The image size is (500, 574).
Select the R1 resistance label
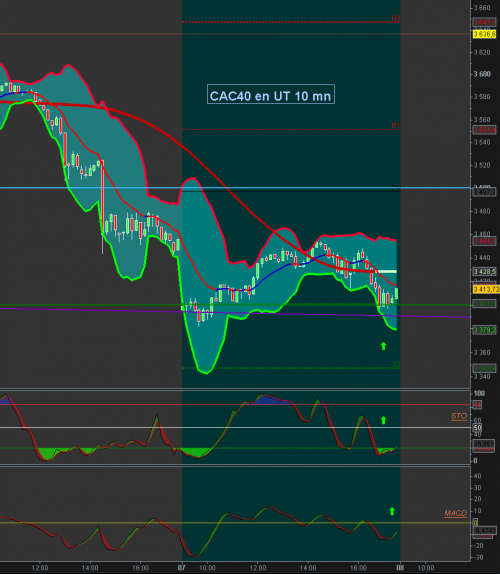click(396, 126)
